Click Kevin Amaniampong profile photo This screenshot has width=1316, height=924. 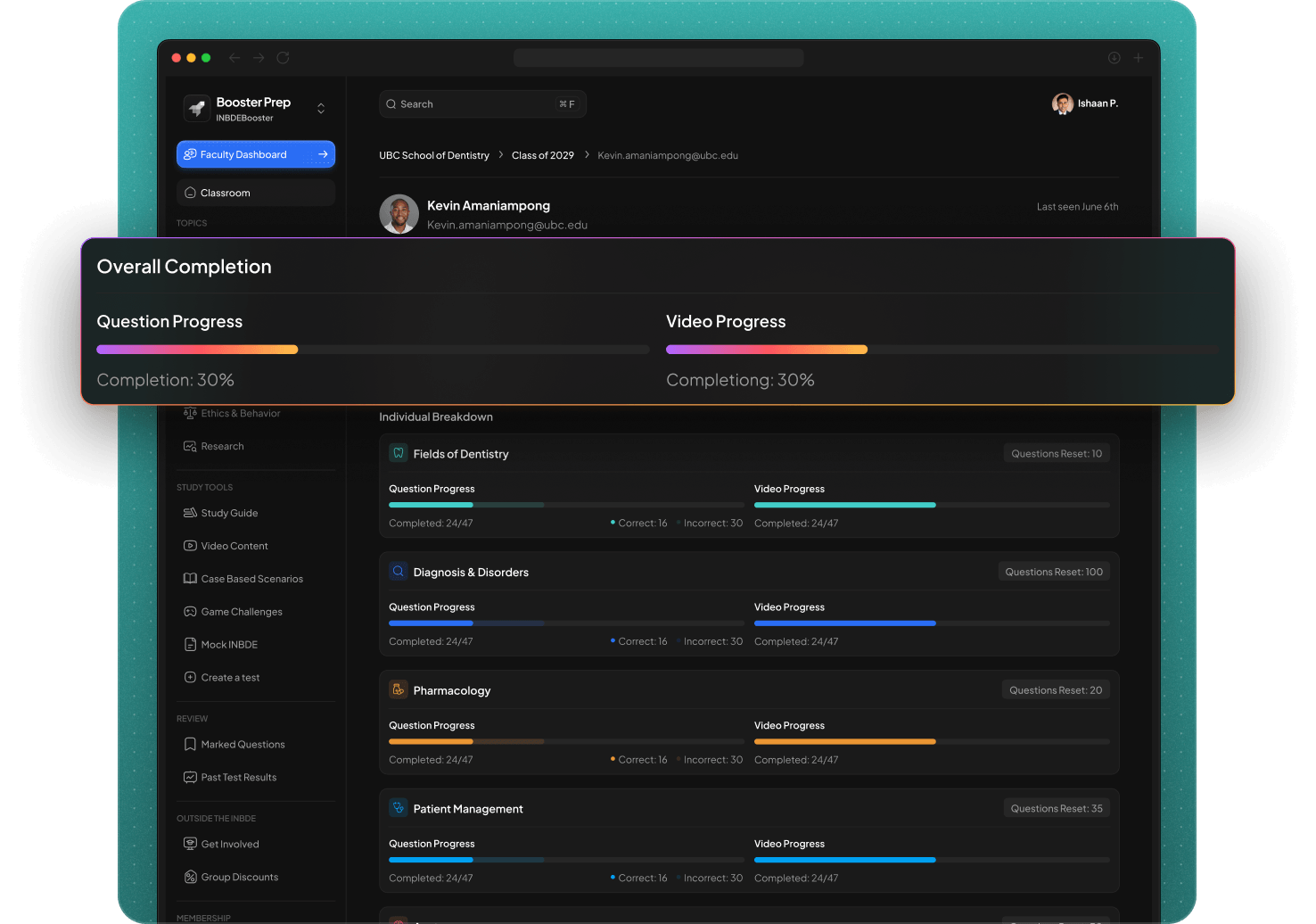(x=399, y=214)
